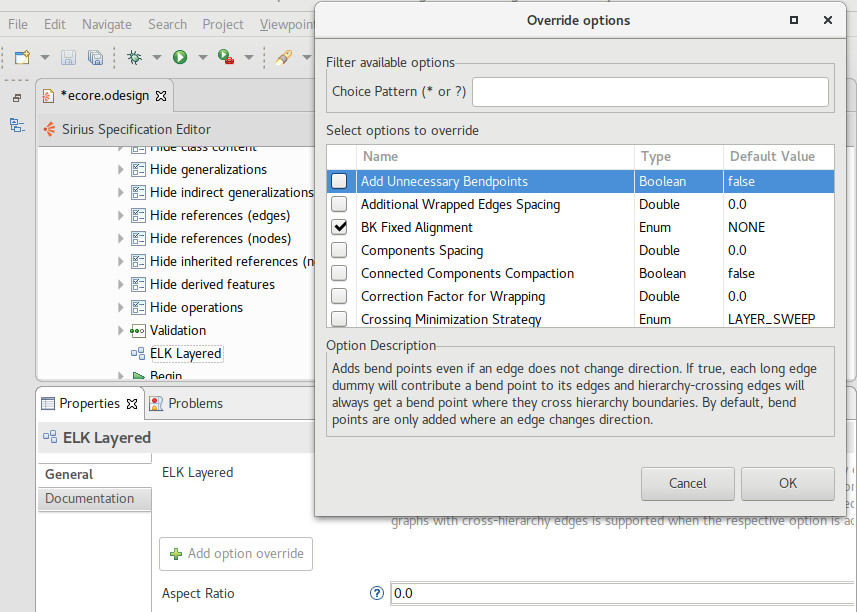This screenshot has width=857, height=612.
Task: Click the Hide generalizations filter icon
Action: pyautogui.click(x=138, y=169)
